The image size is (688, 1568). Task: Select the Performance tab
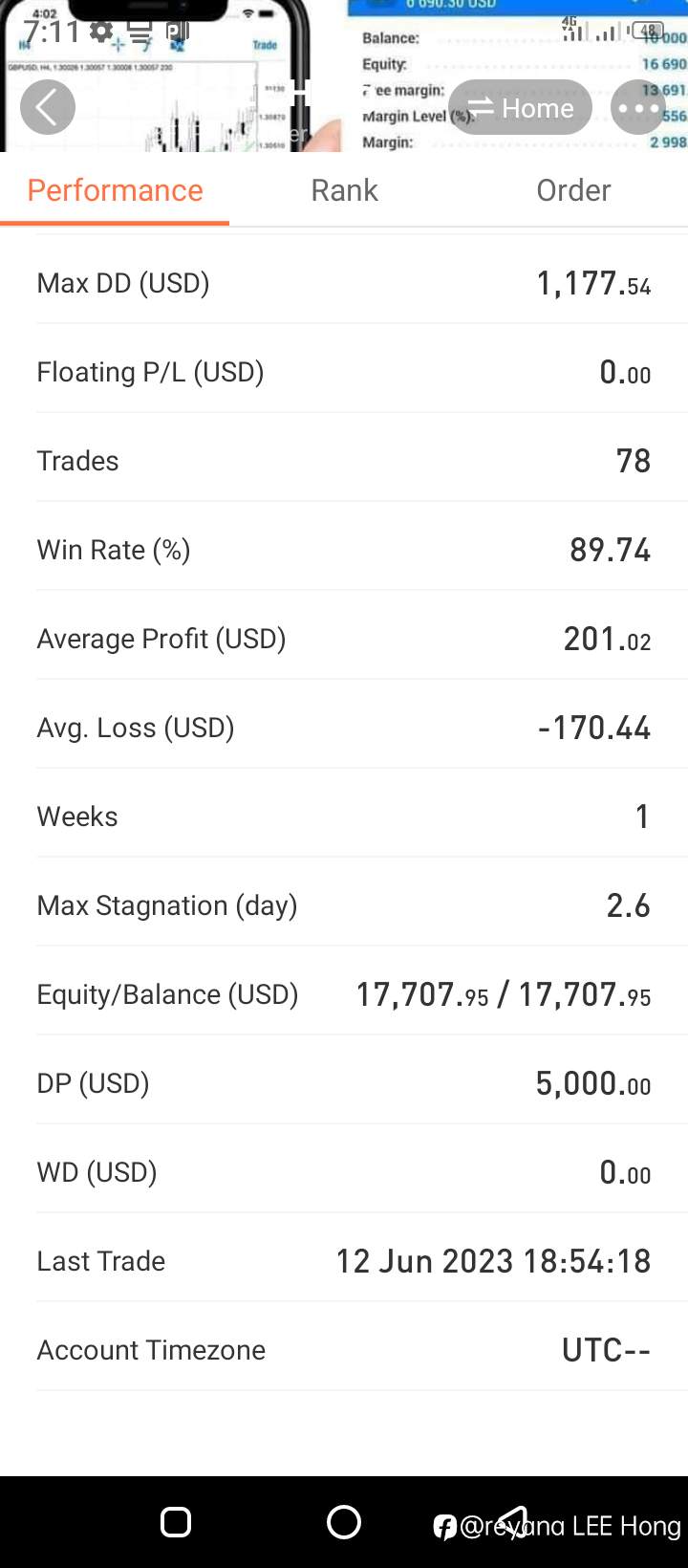[x=115, y=190]
